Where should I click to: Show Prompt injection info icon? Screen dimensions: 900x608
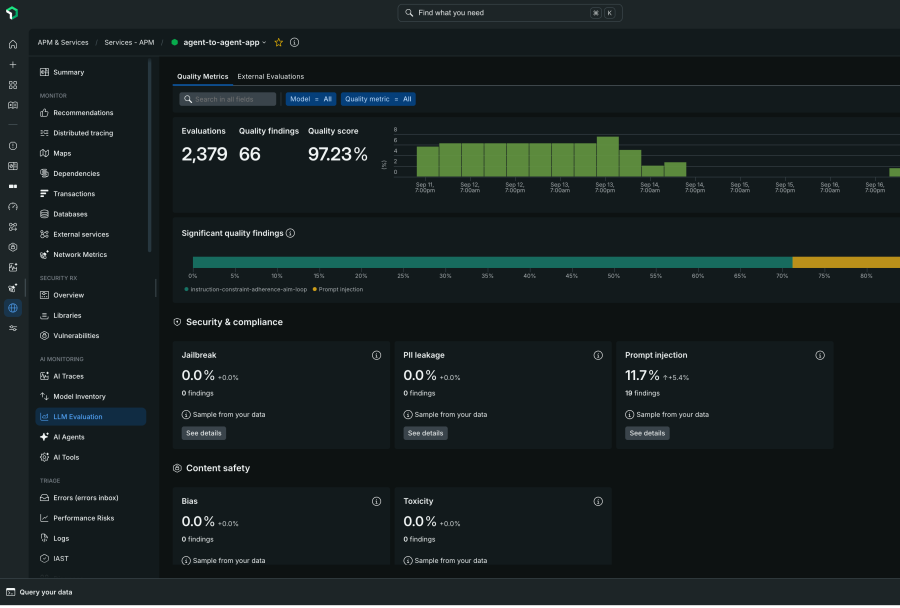pyautogui.click(x=820, y=355)
